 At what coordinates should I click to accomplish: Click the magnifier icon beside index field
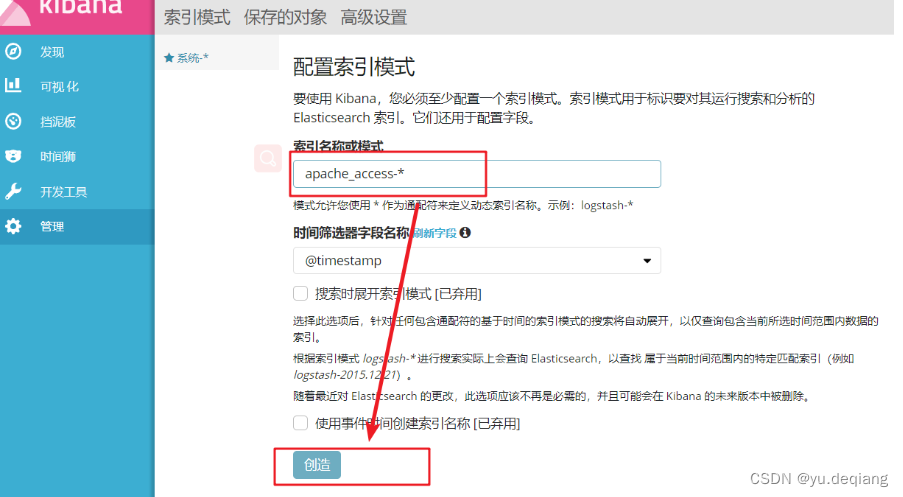(268, 158)
